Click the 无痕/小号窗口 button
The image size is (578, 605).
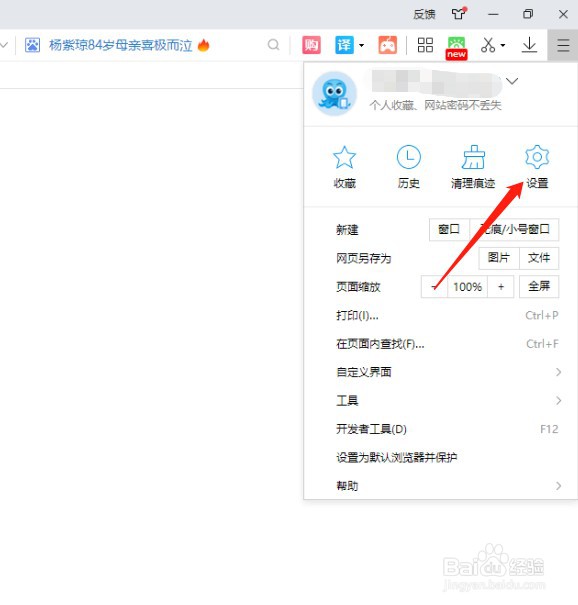(514, 230)
